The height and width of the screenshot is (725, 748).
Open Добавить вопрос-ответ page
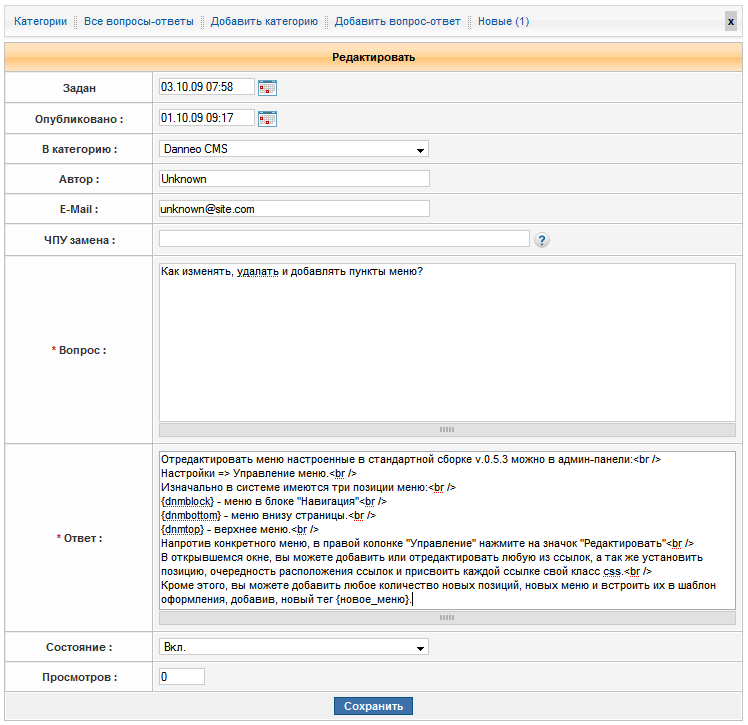397,21
